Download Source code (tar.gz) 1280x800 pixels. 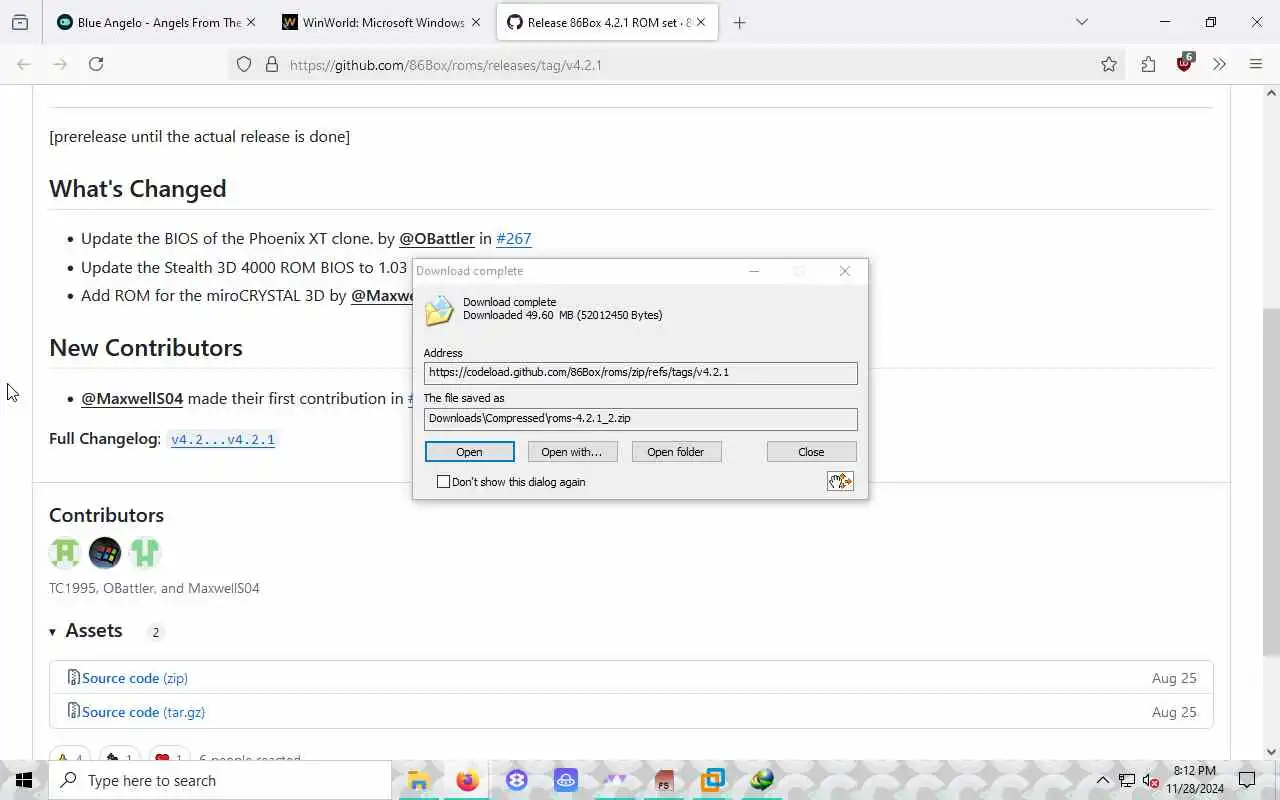[x=143, y=712]
